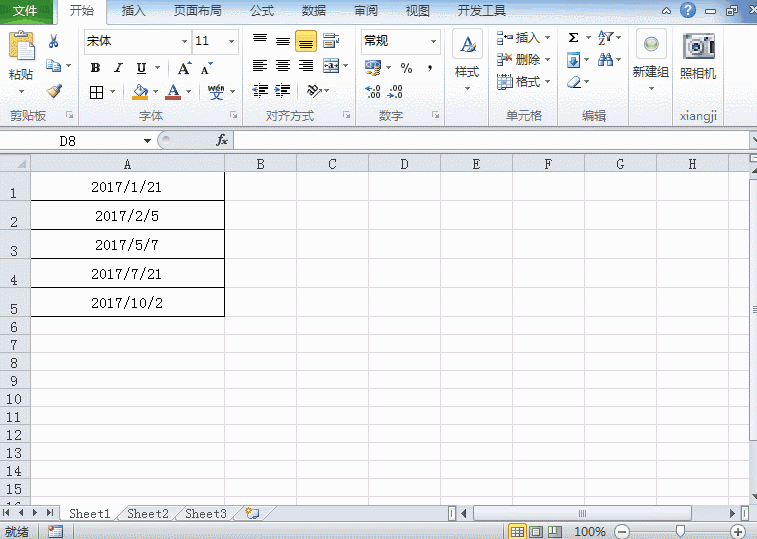Screen dimensions: 757x539
Task: Click Merge and Center icon
Action: [331, 66]
